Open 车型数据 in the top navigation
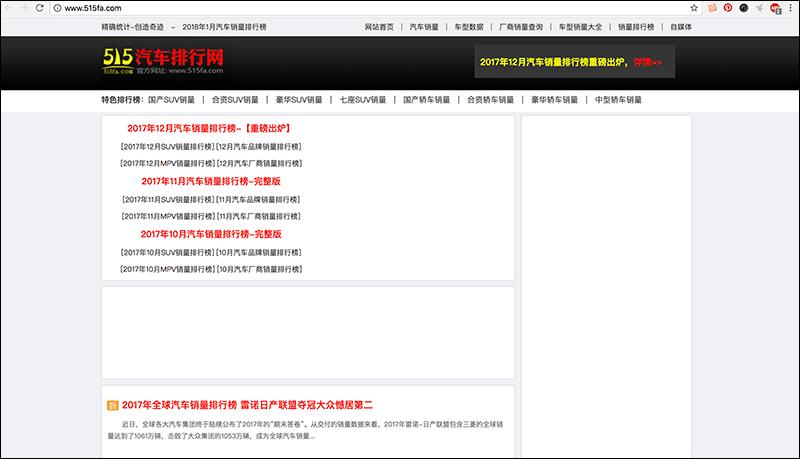This screenshot has width=800, height=459. pos(469,27)
